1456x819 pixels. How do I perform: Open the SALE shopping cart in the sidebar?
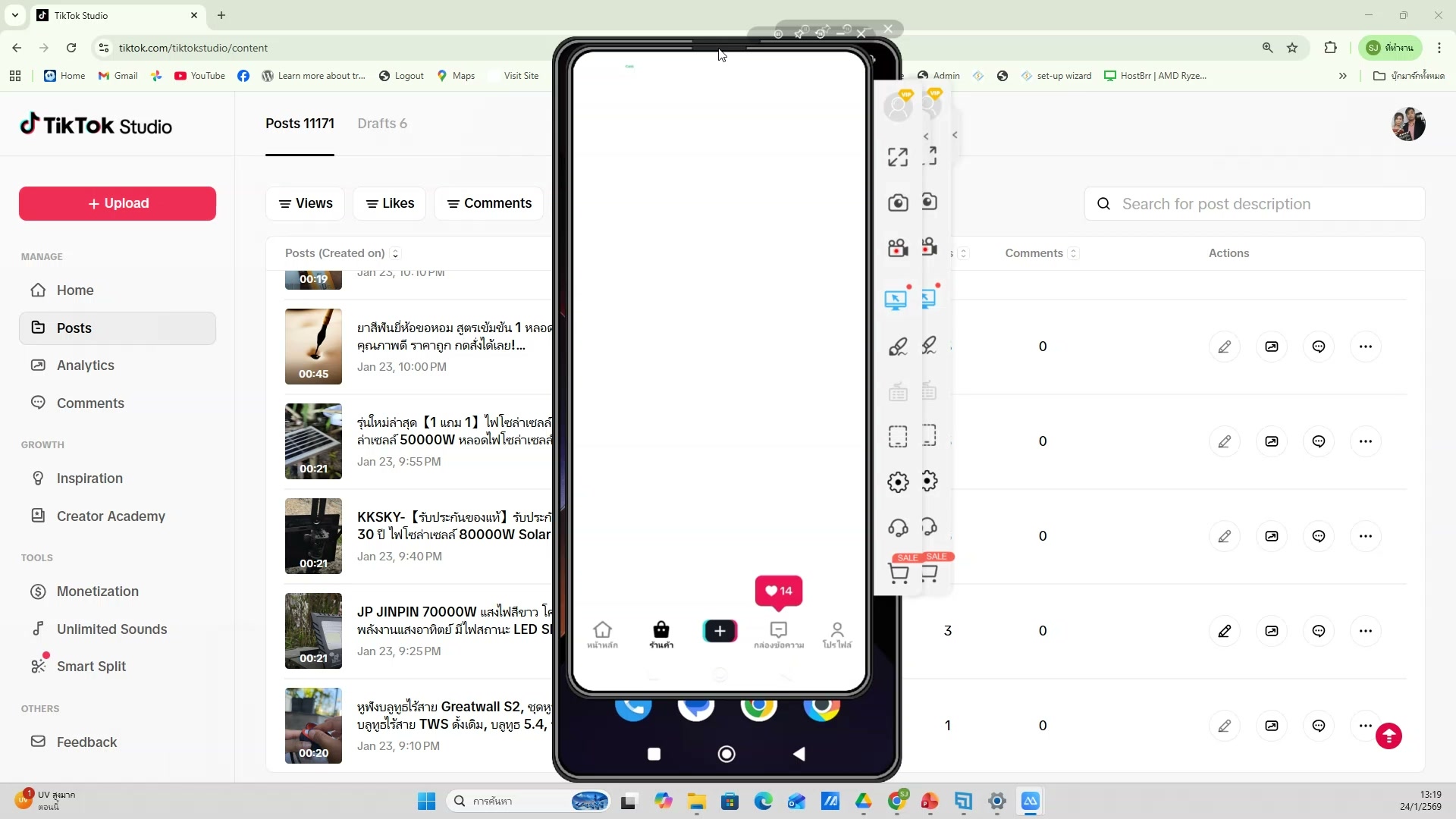click(898, 573)
